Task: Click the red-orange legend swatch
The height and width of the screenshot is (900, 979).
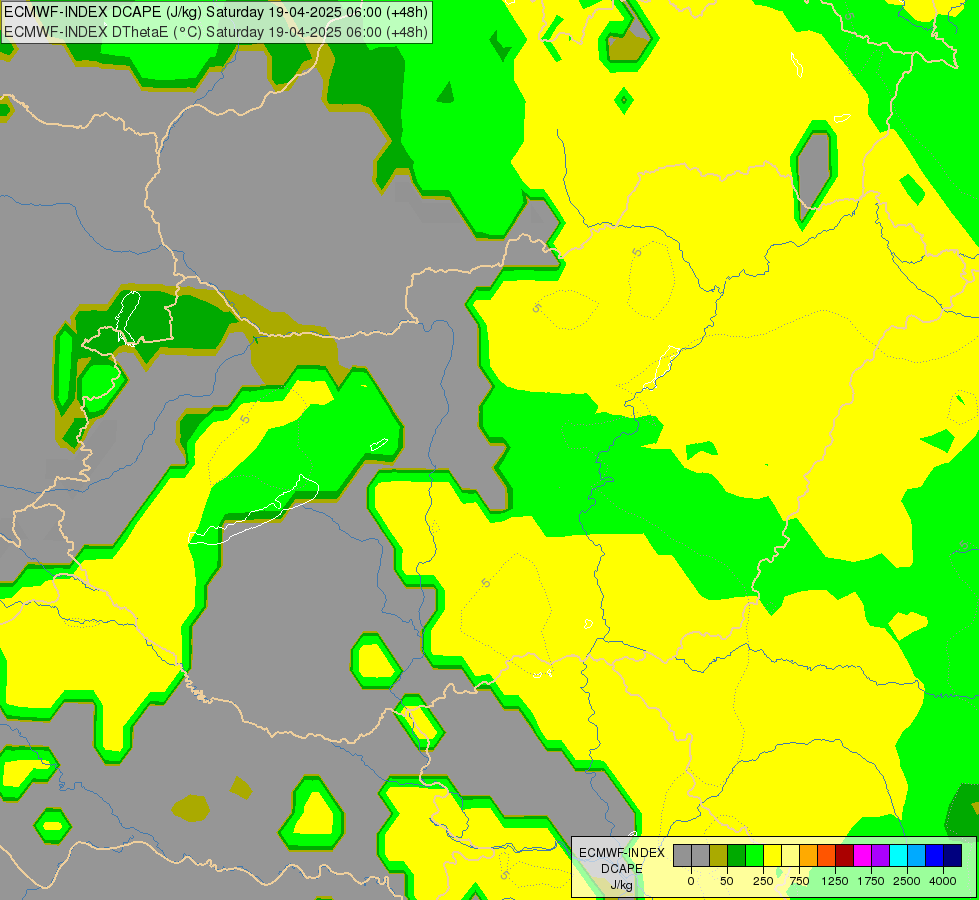Action: coord(827,856)
